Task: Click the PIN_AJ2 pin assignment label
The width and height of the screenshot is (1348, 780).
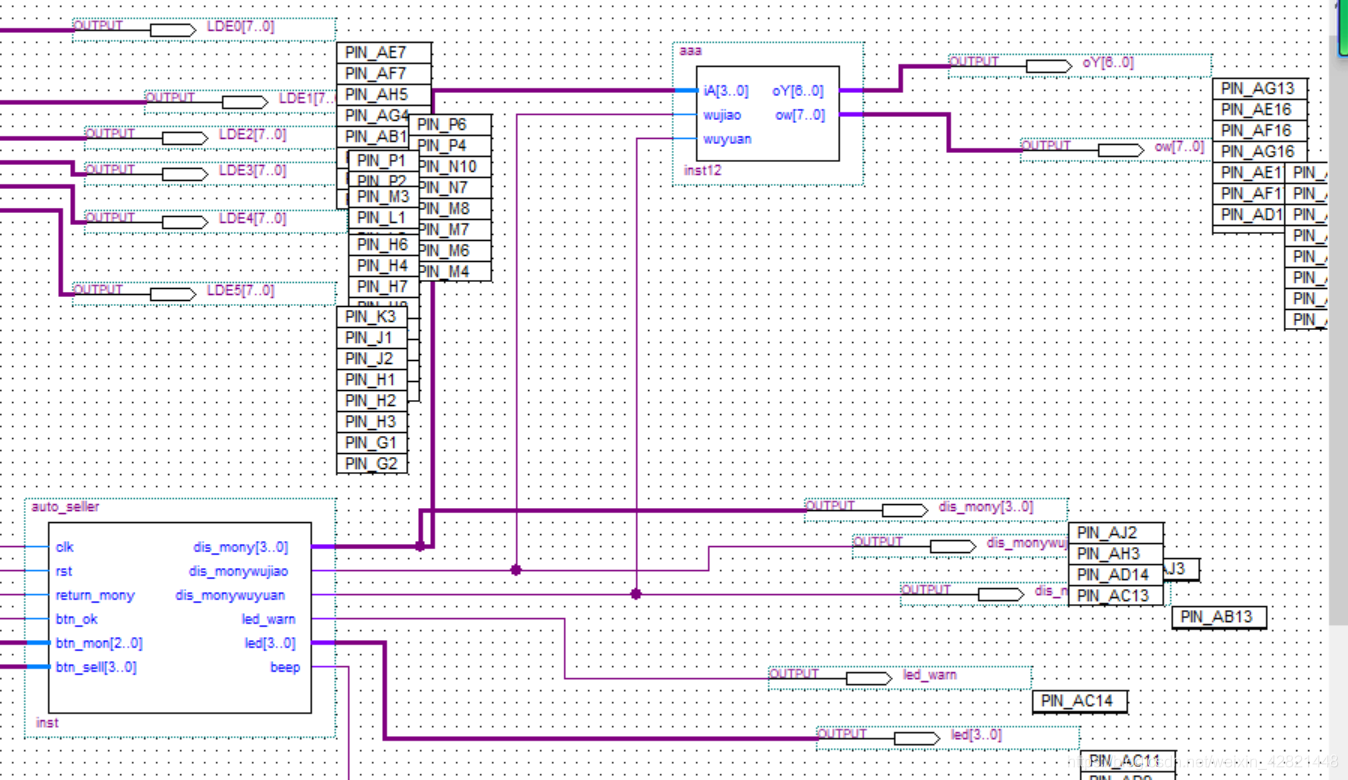Action: click(1117, 533)
